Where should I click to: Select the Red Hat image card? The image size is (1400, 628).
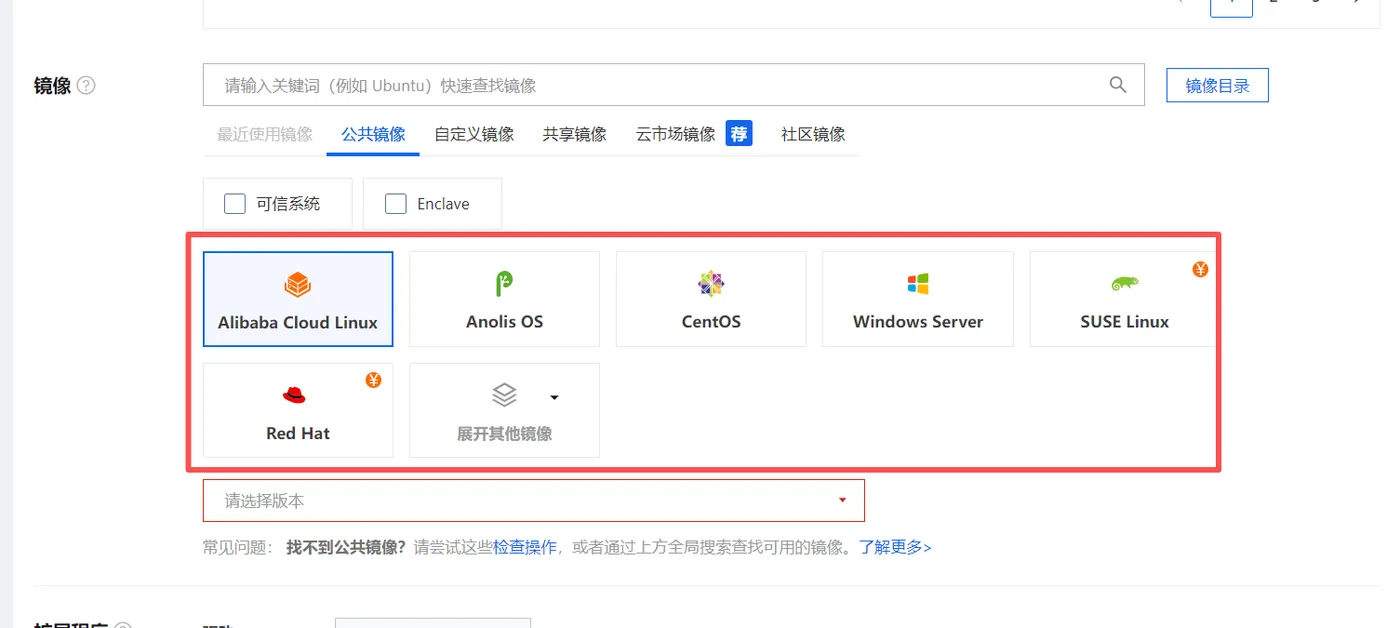pyautogui.click(x=298, y=410)
